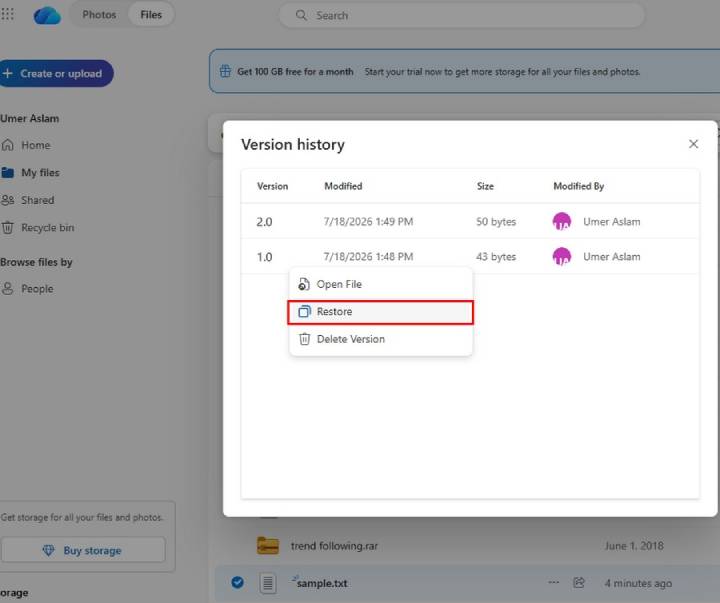Open the app launcher grid icon
This screenshot has height=603, width=720.
pos(7,14)
